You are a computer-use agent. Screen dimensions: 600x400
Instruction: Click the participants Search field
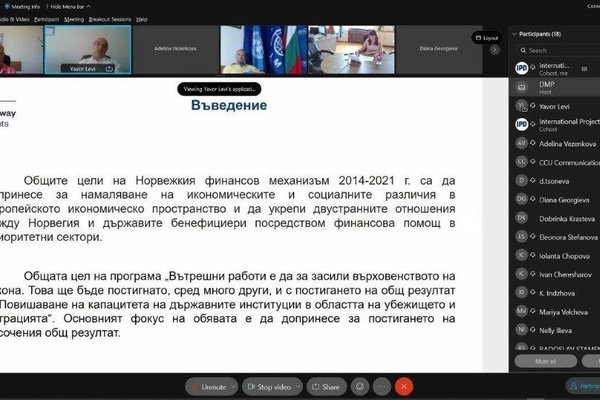[x=558, y=50]
